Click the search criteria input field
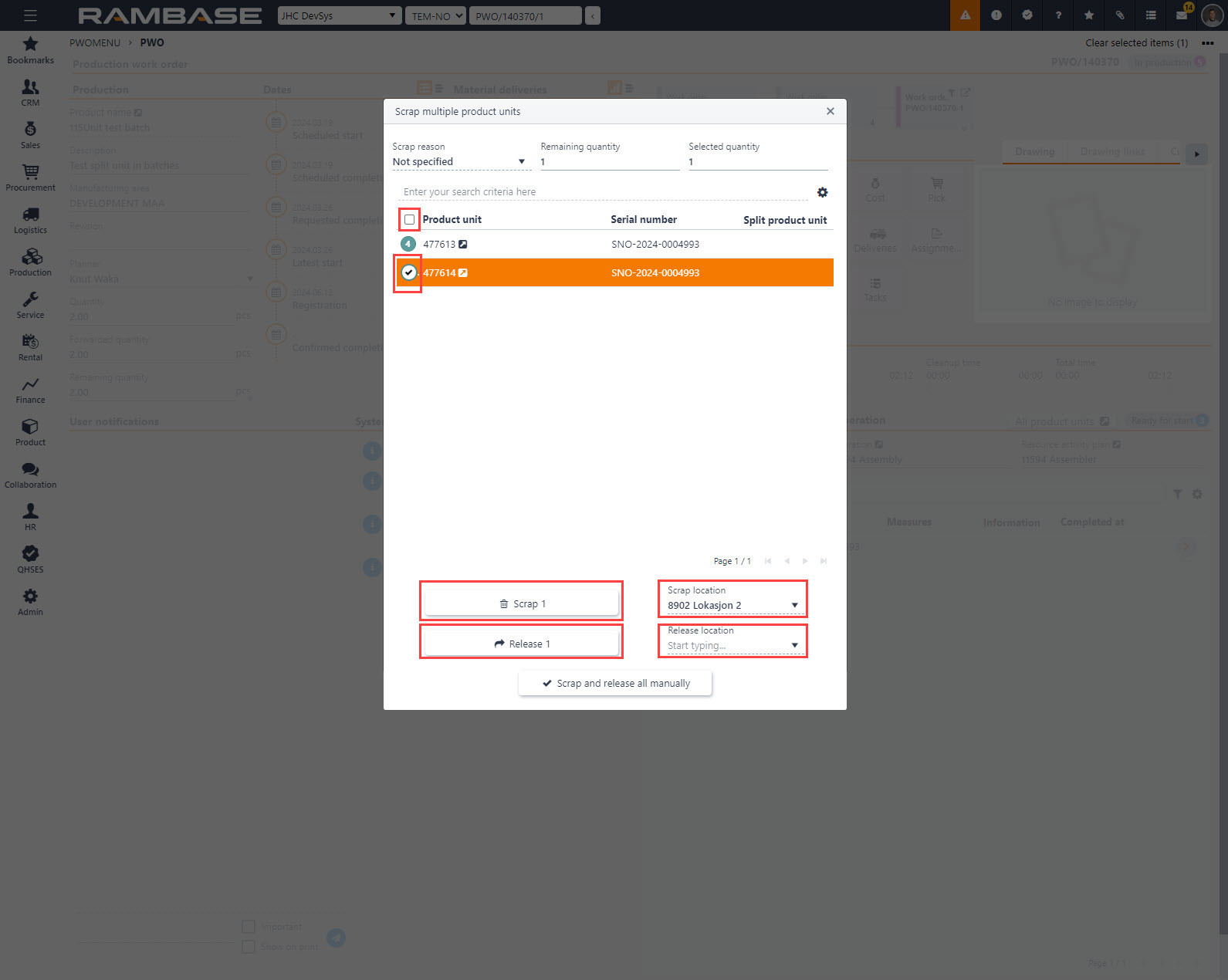The image size is (1228, 980). (602, 192)
